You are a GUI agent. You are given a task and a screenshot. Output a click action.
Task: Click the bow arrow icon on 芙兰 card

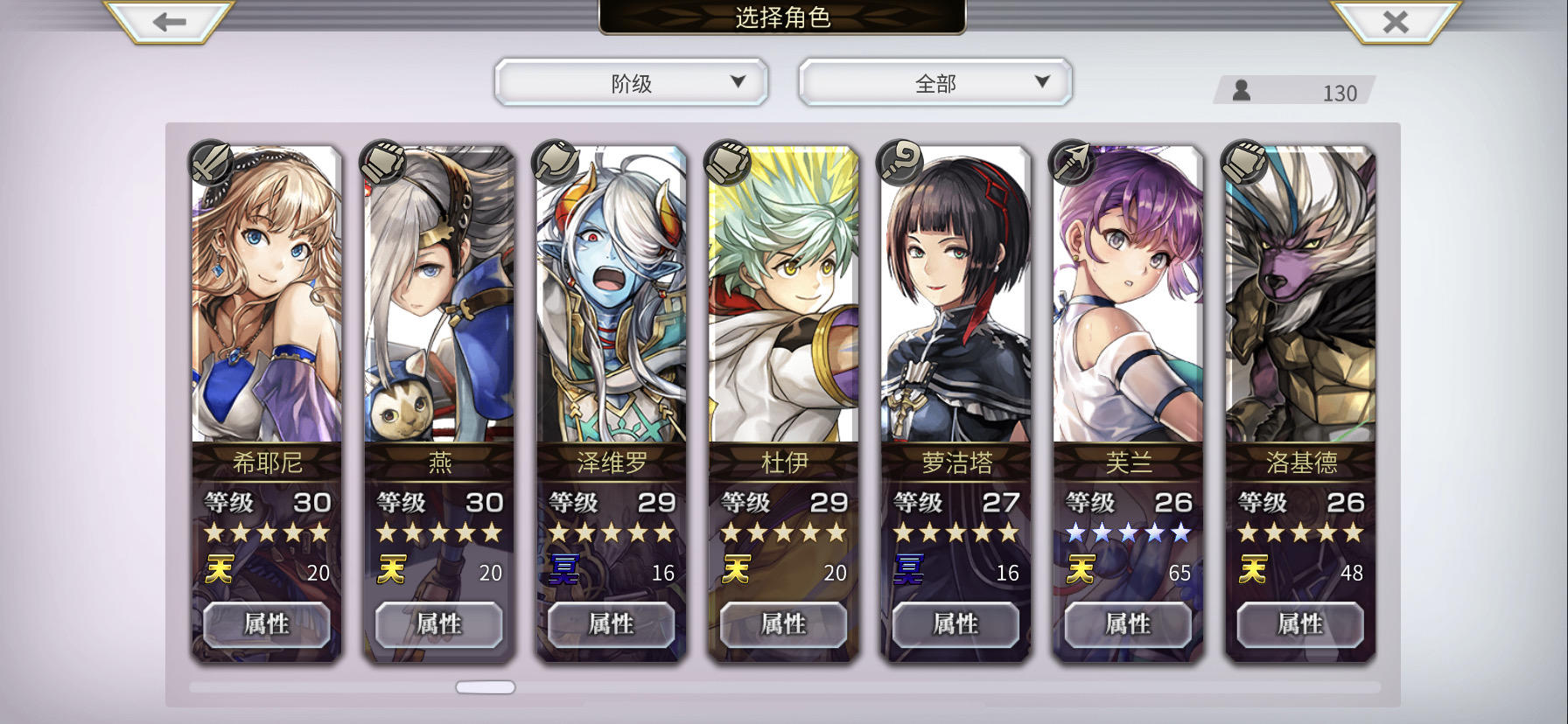pyautogui.click(x=1073, y=163)
